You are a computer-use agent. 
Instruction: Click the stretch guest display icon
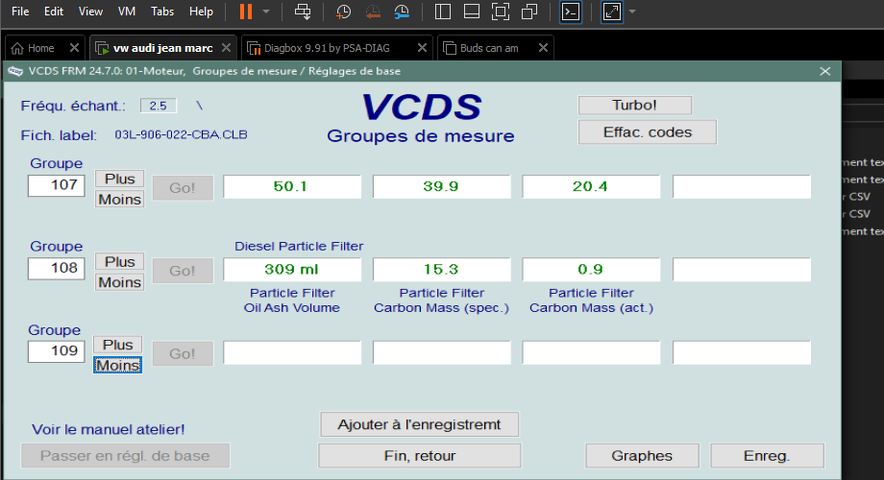tap(612, 12)
